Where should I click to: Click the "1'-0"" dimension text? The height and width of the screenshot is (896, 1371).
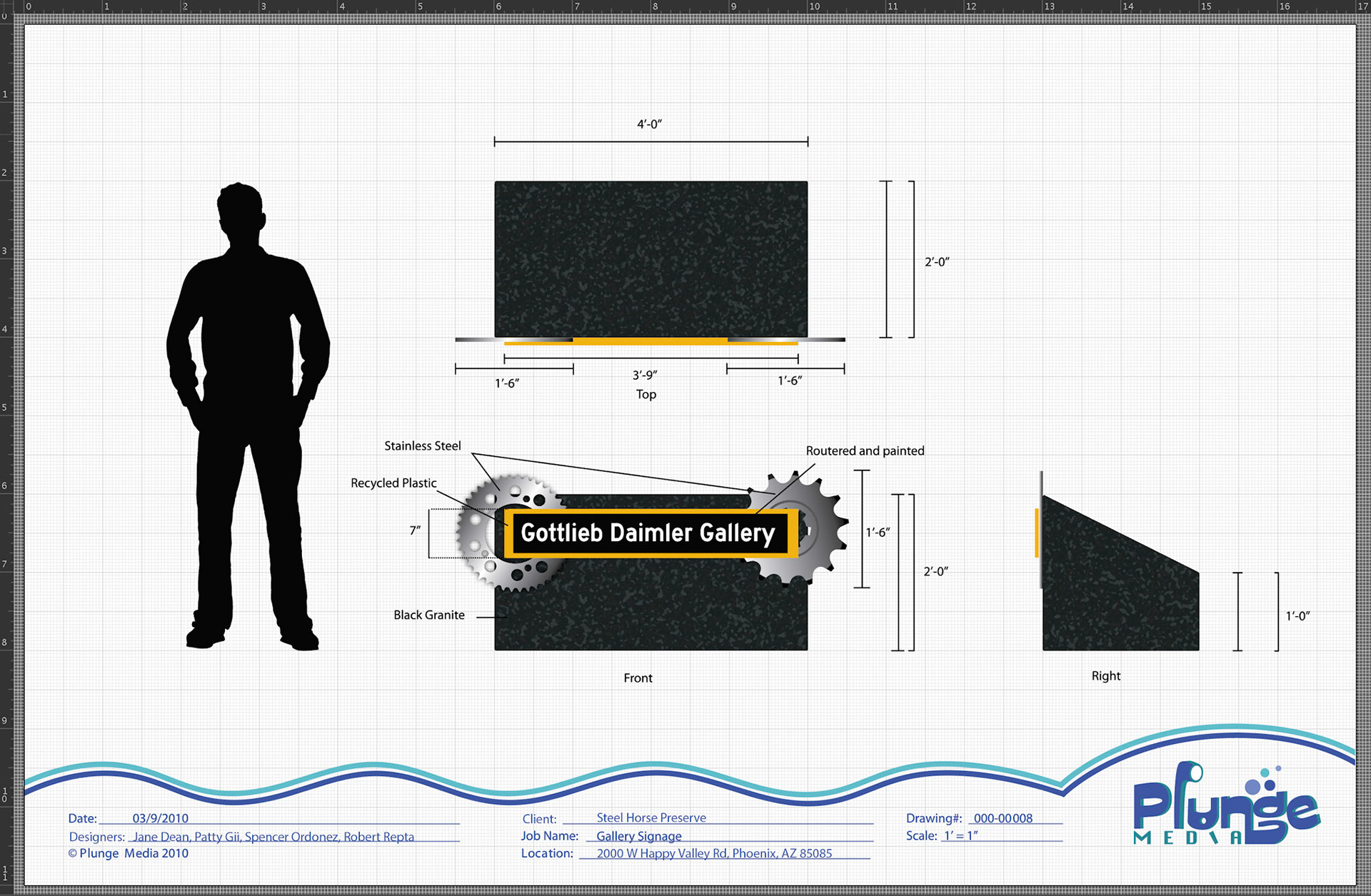(1297, 616)
